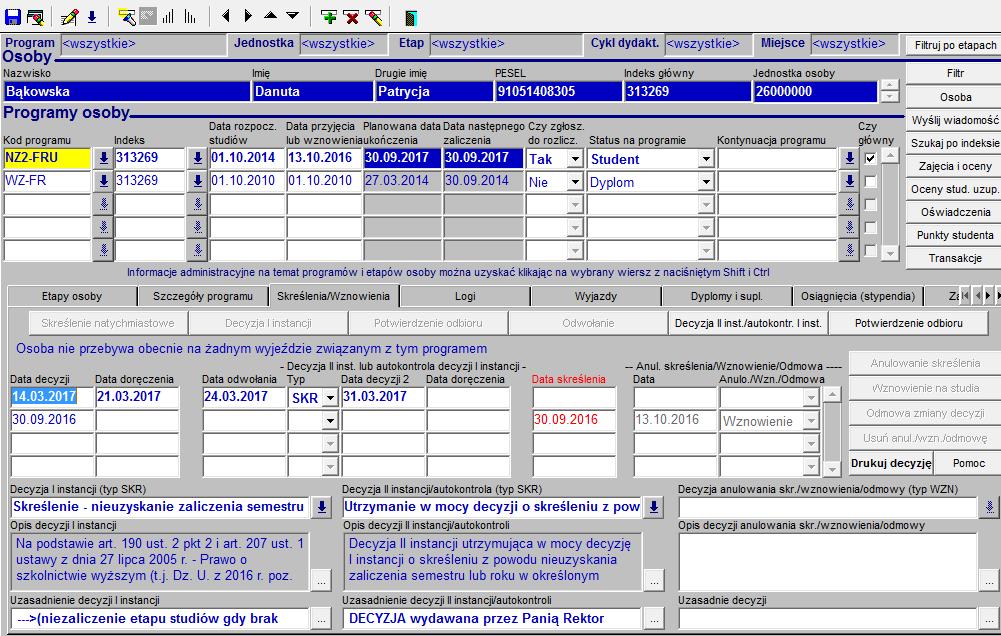Click Szukaj po indeksie button

click(x=955, y=143)
